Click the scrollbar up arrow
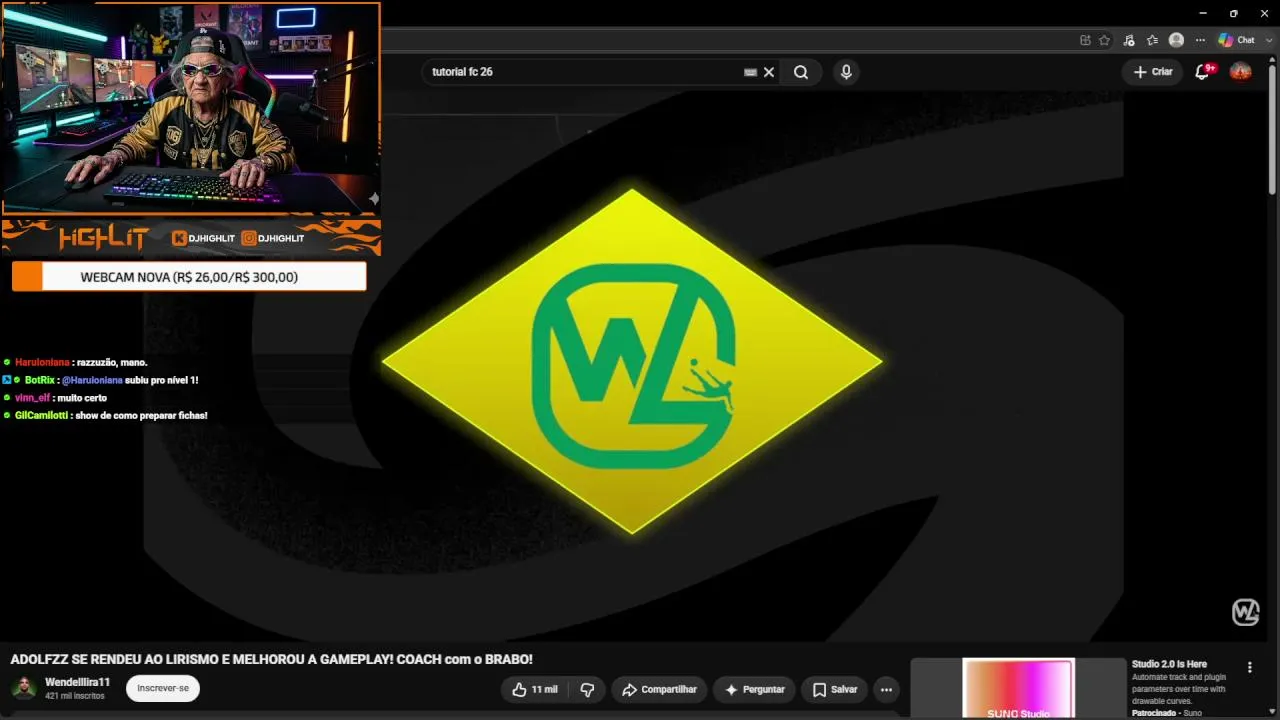Screen dimensions: 1280x720 (x=1272, y=61)
